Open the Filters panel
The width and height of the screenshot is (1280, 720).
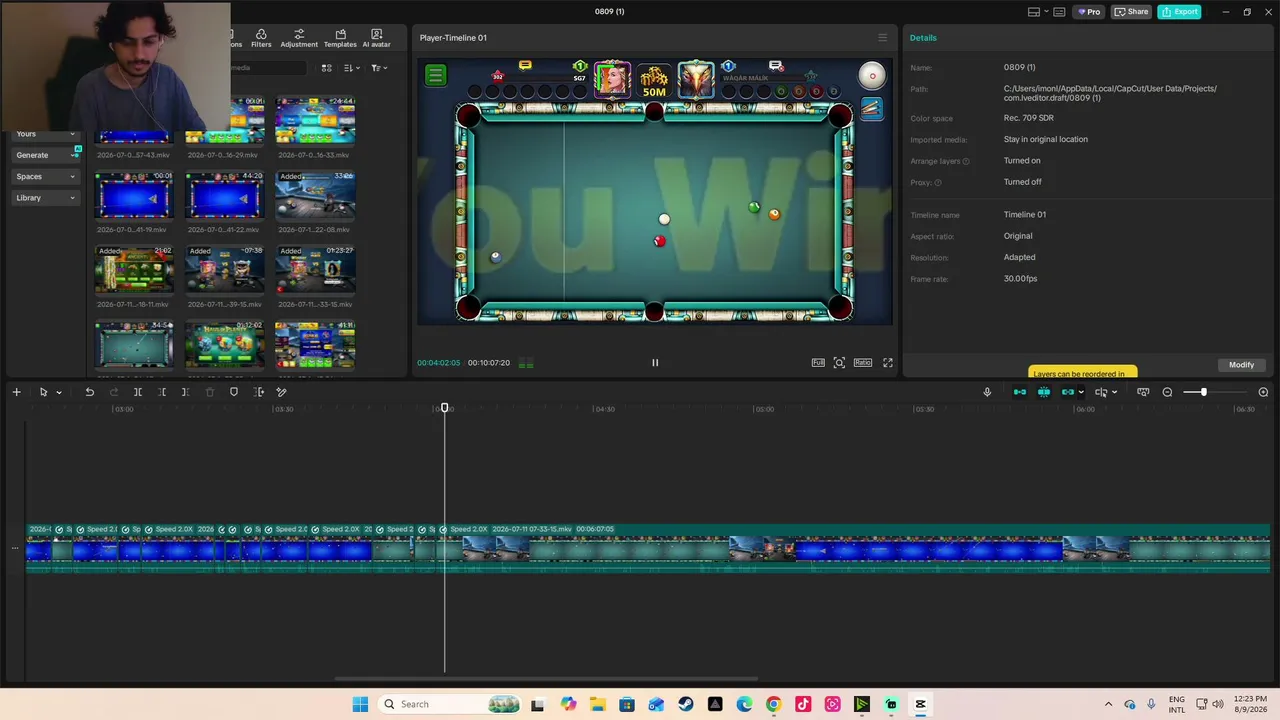click(261, 38)
